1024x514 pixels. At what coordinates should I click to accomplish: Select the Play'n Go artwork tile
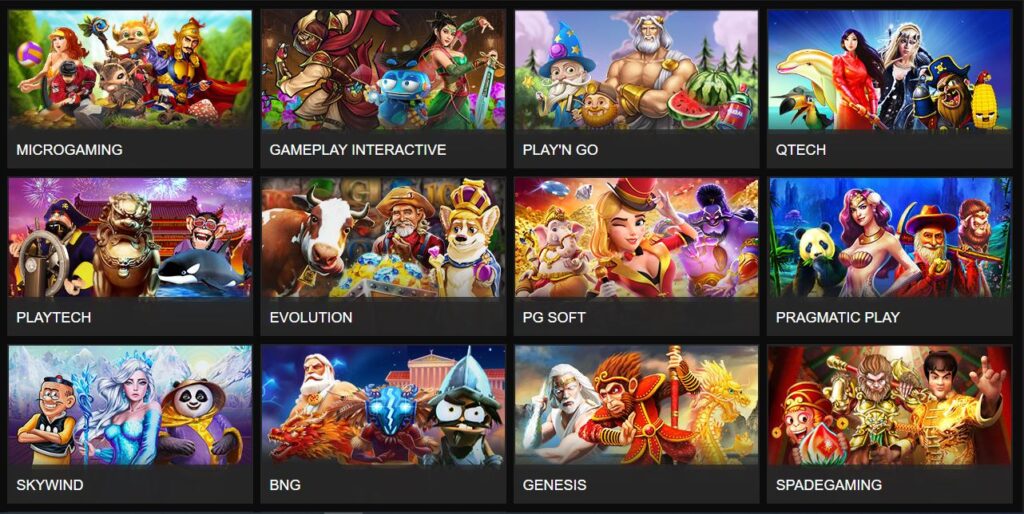pyautogui.click(x=636, y=69)
